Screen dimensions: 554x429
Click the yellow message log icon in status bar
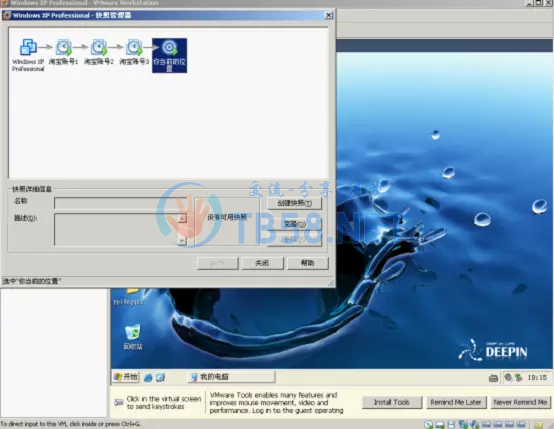[x=538, y=424]
